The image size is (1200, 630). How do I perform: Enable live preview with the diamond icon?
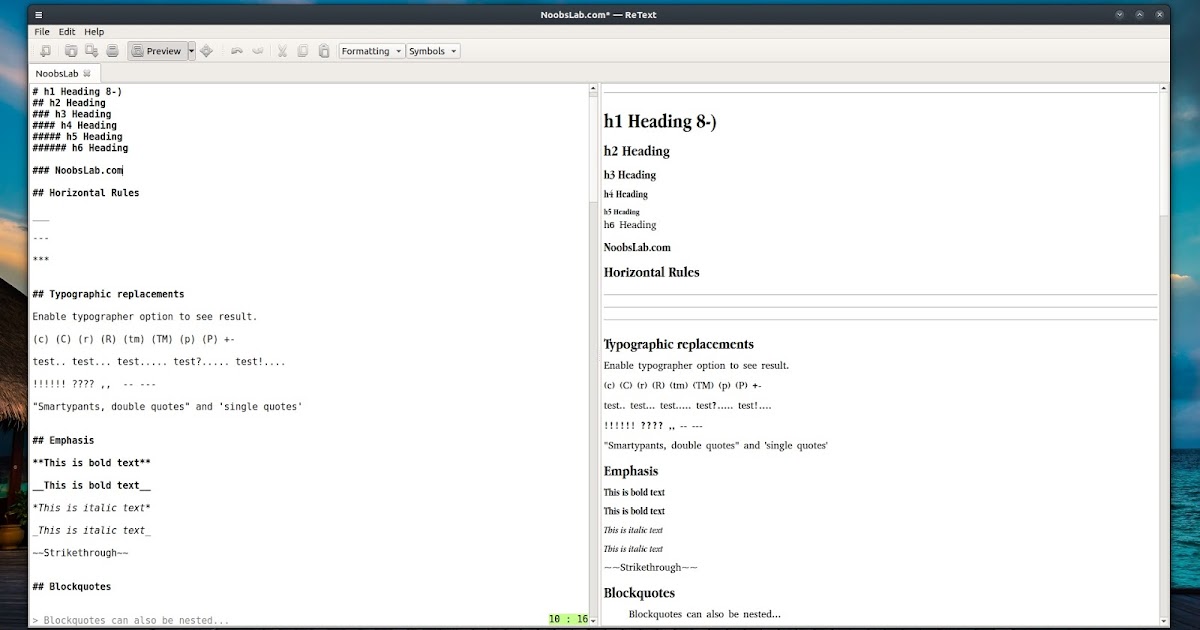(x=207, y=50)
